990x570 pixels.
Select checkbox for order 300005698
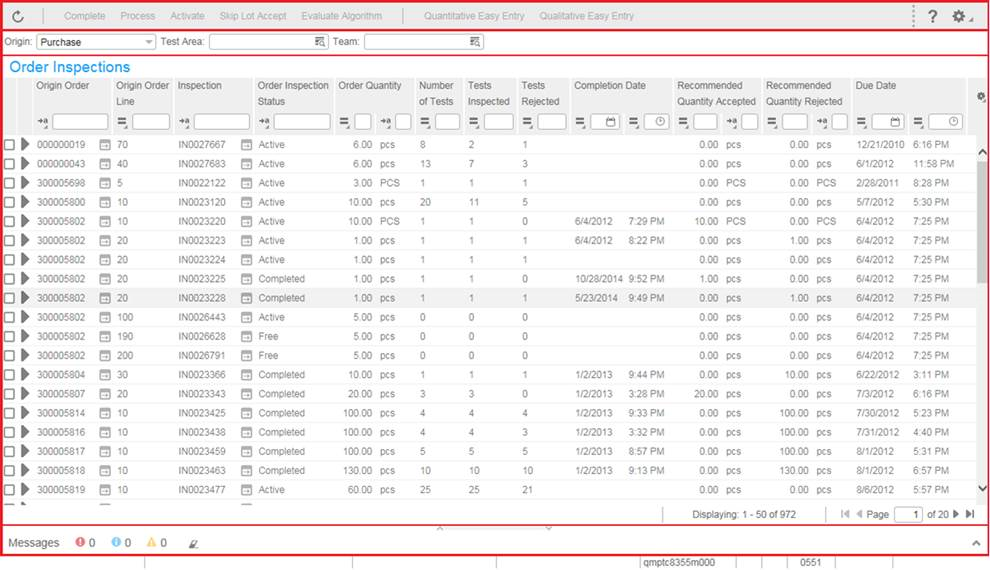point(10,183)
